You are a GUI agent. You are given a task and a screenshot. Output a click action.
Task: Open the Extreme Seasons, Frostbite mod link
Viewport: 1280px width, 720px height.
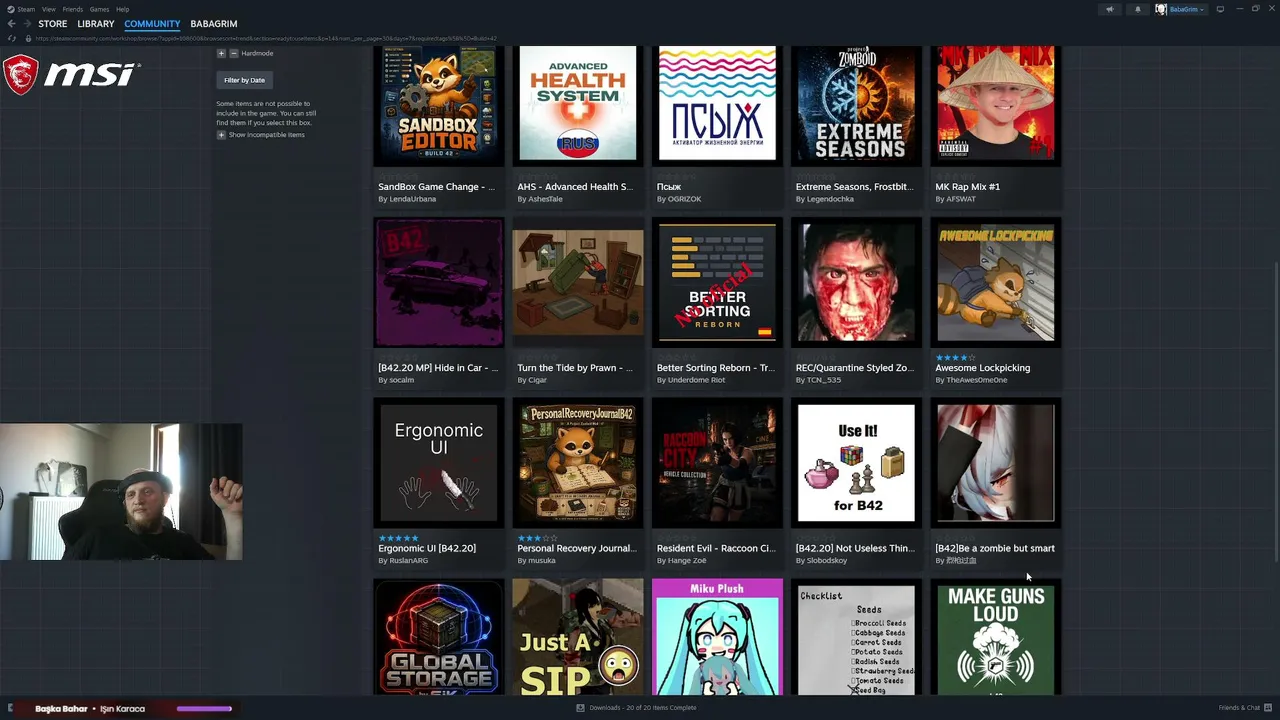(x=854, y=187)
